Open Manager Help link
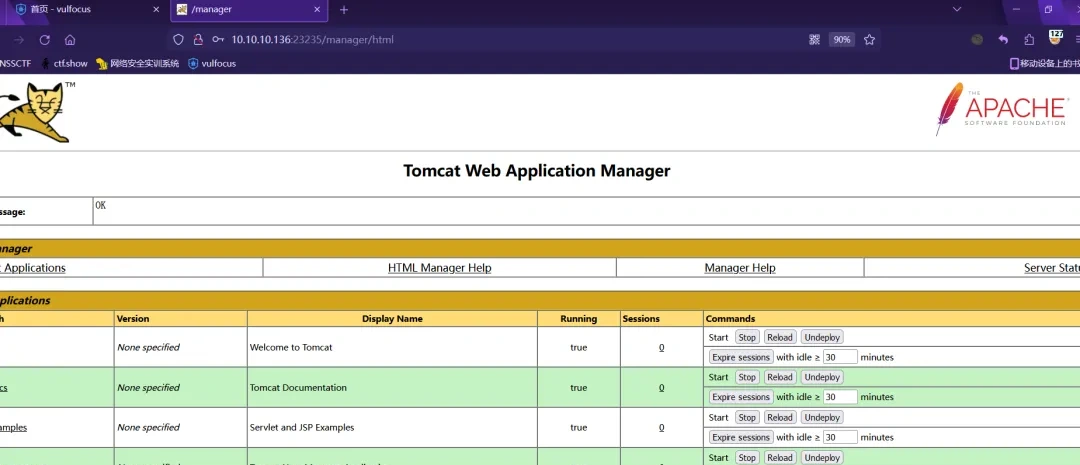This screenshot has height=465, width=1080. pyautogui.click(x=740, y=268)
